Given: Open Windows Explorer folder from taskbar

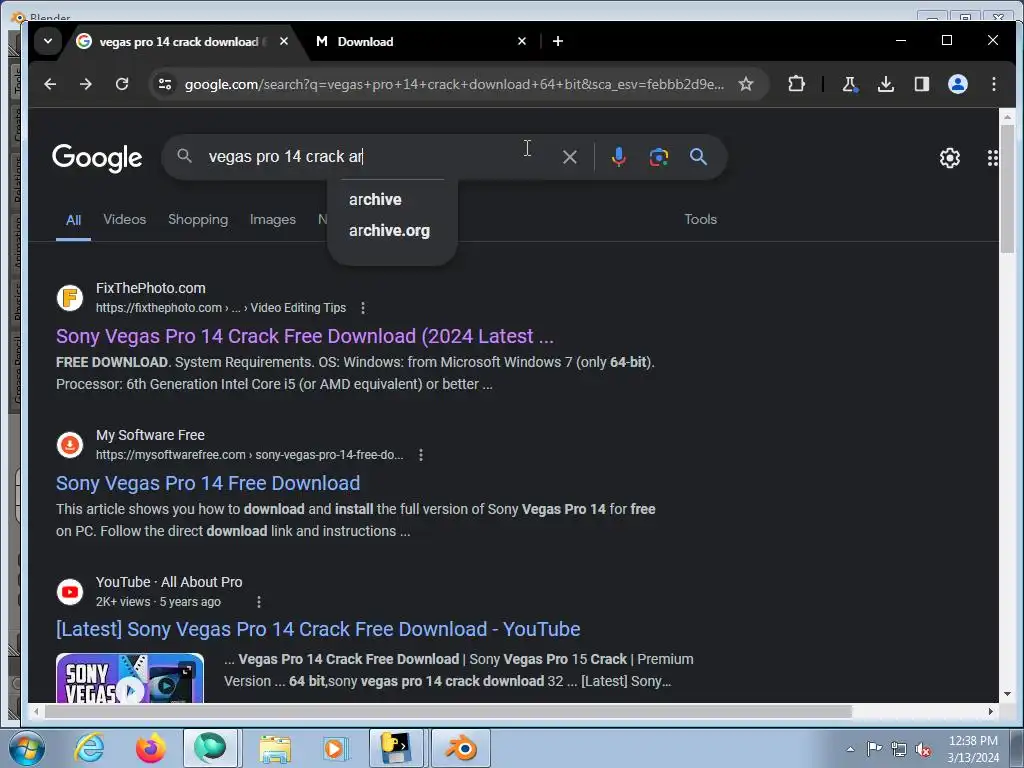Looking at the screenshot, I should tap(275, 748).
